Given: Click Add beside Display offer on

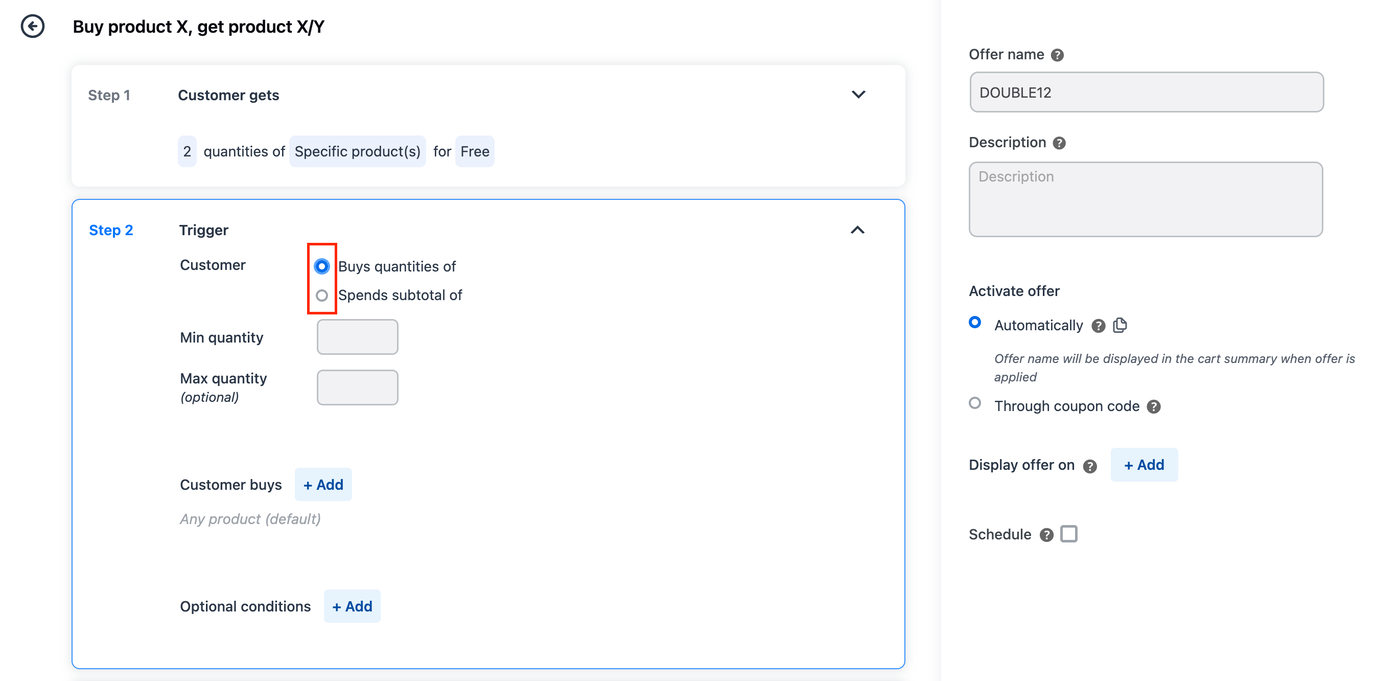Looking at the screenshot, I should tap(1144, 465).
